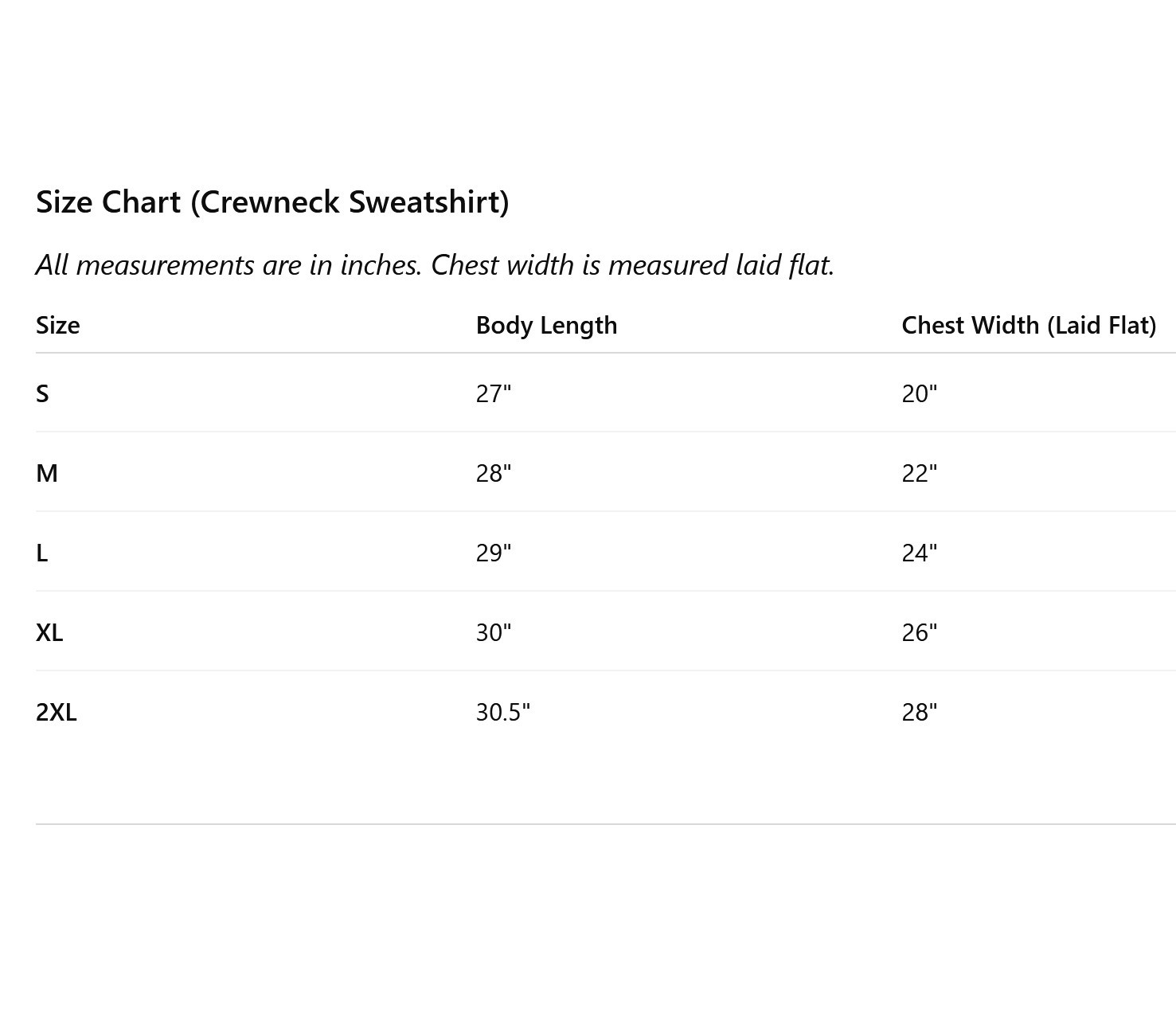This screenshot has height=1032, width=1176.
Task: Click the Body Length column header
Action: pos(546,325)
